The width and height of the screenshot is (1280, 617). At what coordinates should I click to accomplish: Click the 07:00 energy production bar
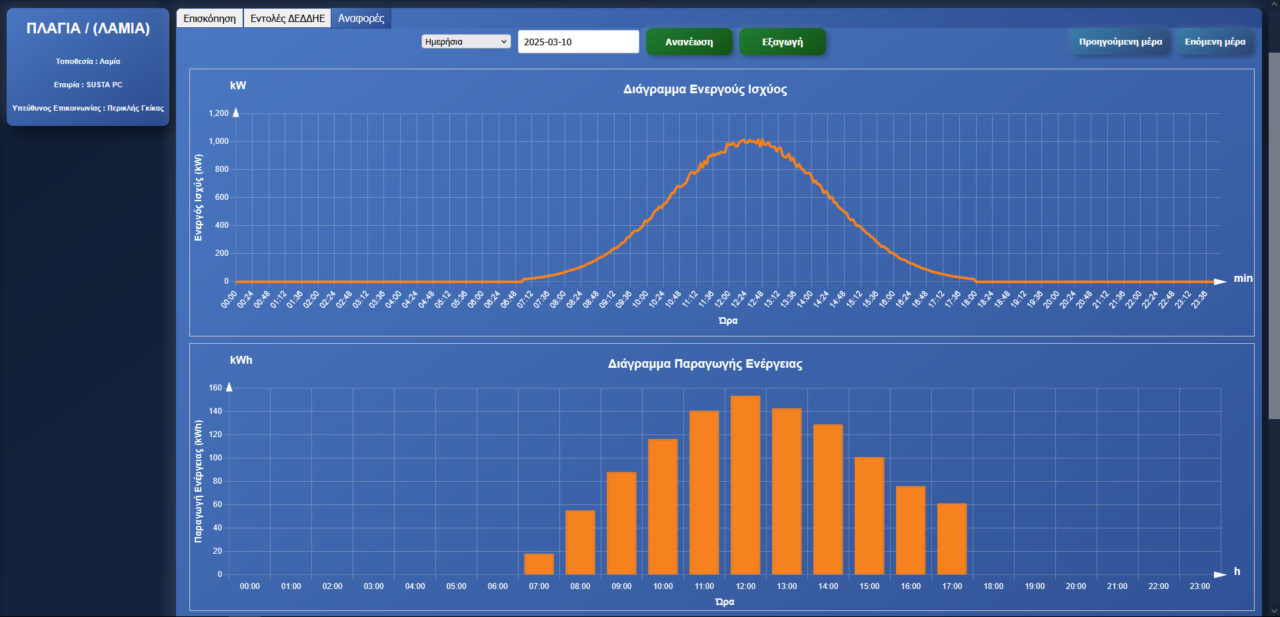[x=539, y=564]
